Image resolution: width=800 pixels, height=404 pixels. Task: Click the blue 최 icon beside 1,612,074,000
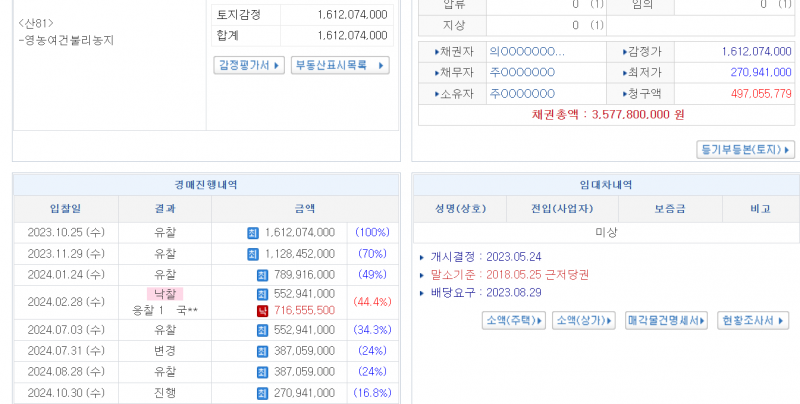pyautogui.click(x=252, y=232)
